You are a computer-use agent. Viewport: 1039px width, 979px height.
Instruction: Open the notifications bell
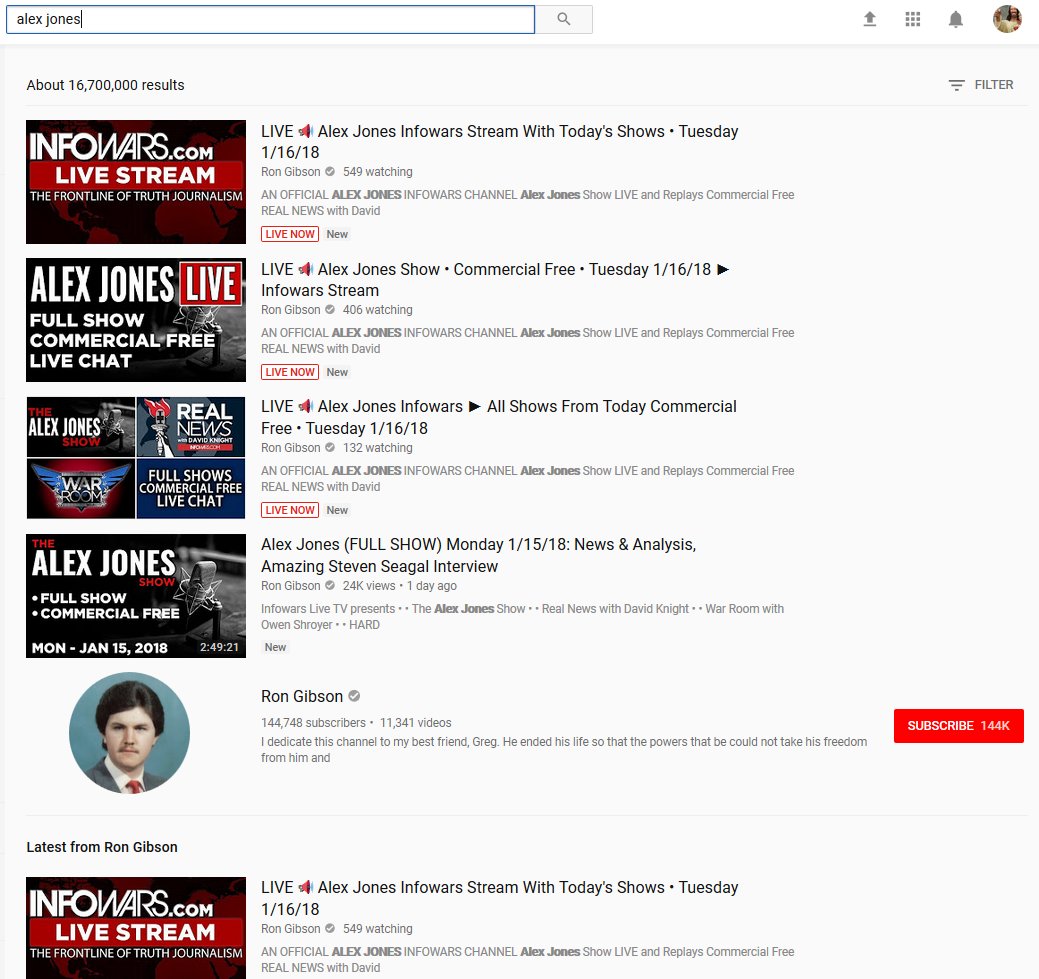click(x=956, y=19)
